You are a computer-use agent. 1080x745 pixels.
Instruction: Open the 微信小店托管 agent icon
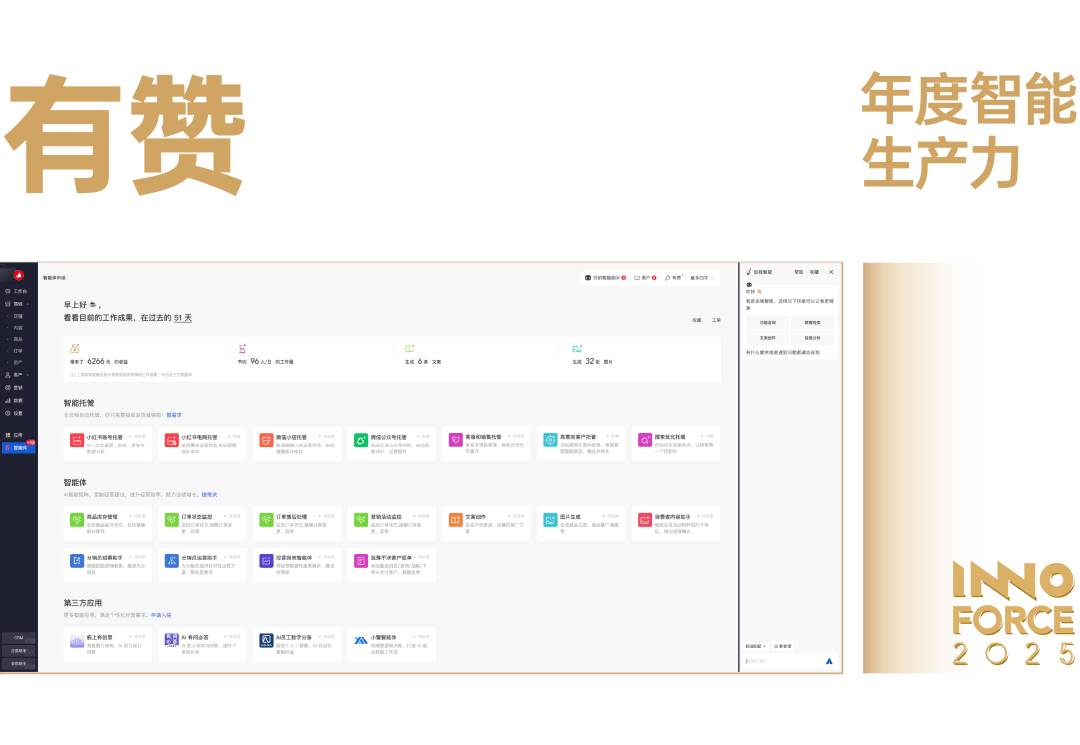pyautogui.click(x=361, y=440)
